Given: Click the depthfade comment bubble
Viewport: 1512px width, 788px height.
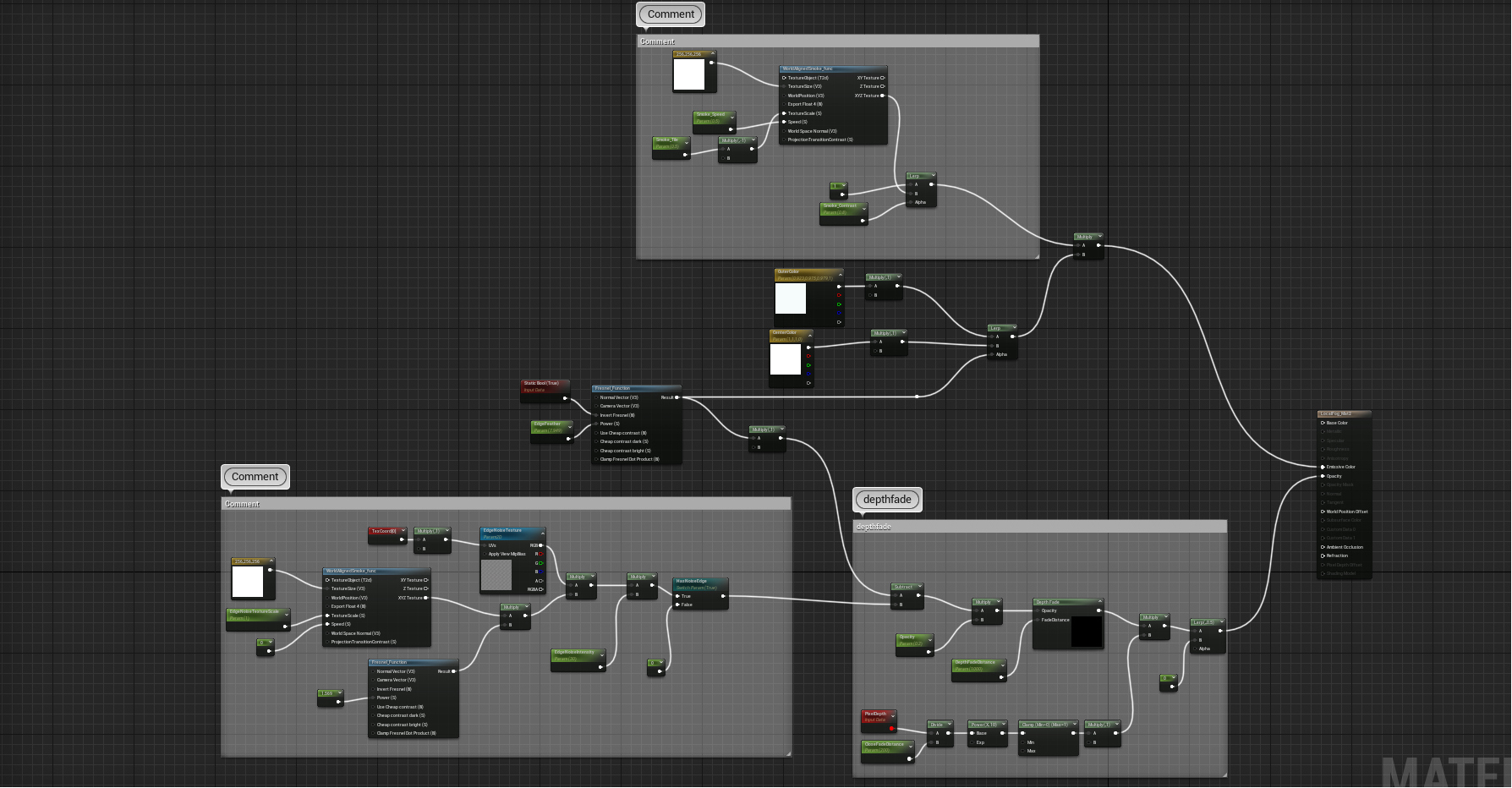Looking at the screenshot, I should pyautogui.click(x=887, y=500).
